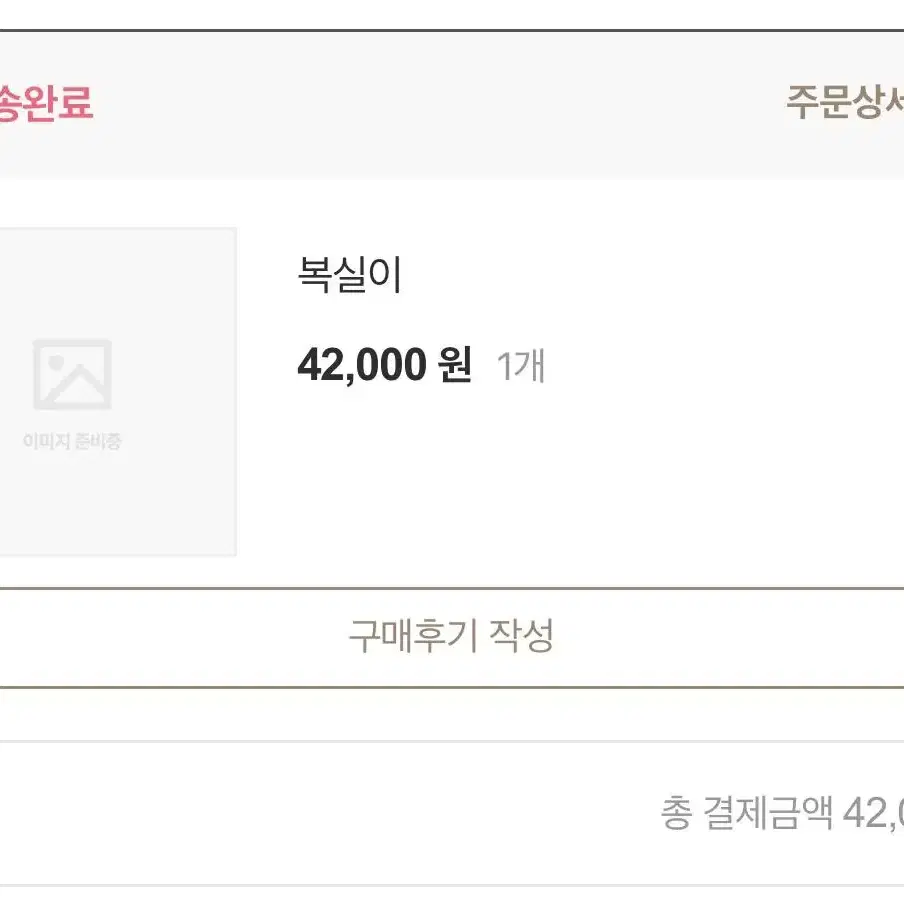Image resolution: width=904 pixels, height=904 pixels.
Task: Open the 주문상세 order details link
Action: click(x=845, y=102)
